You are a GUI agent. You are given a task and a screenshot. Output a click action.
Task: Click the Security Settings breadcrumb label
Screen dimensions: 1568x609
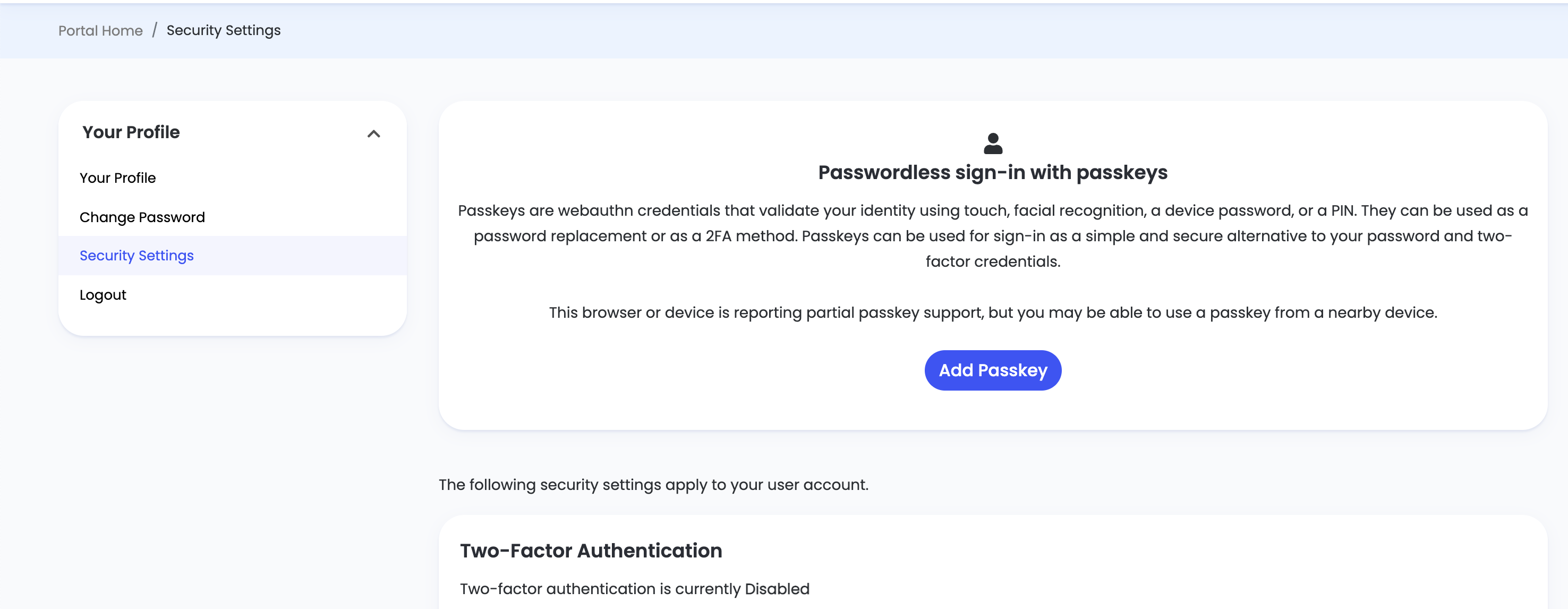223,30
